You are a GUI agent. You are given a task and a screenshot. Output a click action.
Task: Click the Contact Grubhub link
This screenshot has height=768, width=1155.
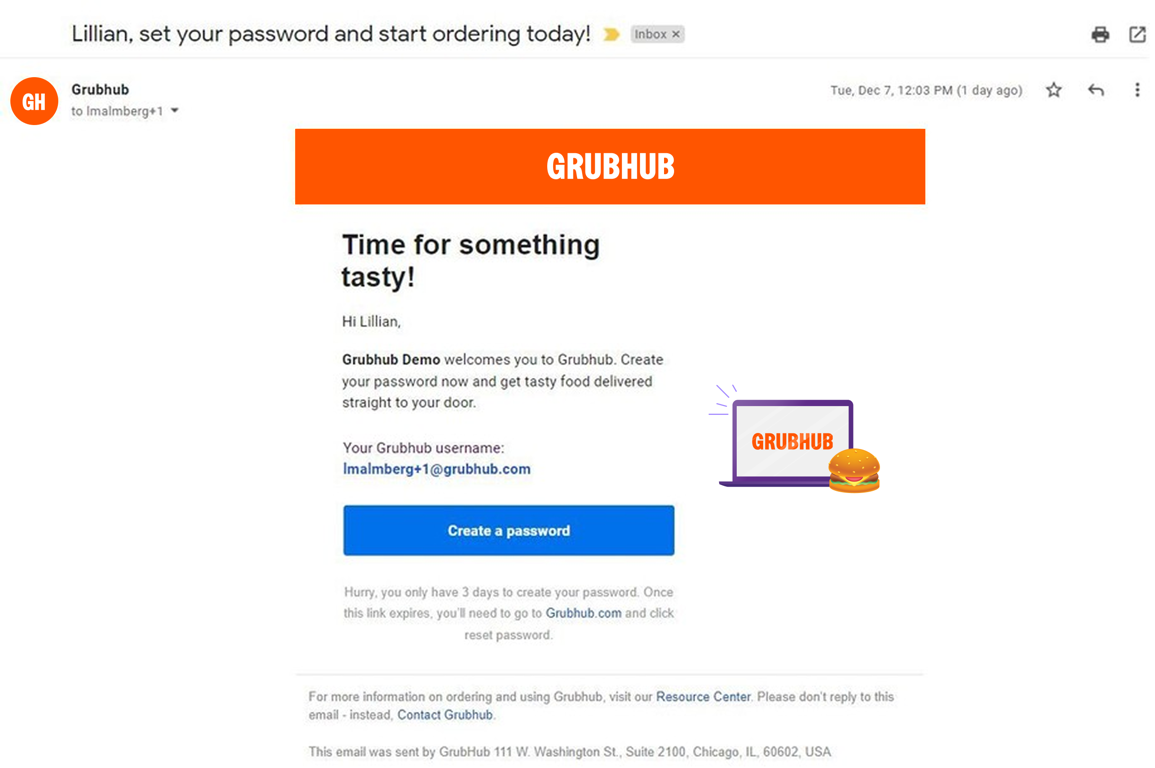point(445,715)
